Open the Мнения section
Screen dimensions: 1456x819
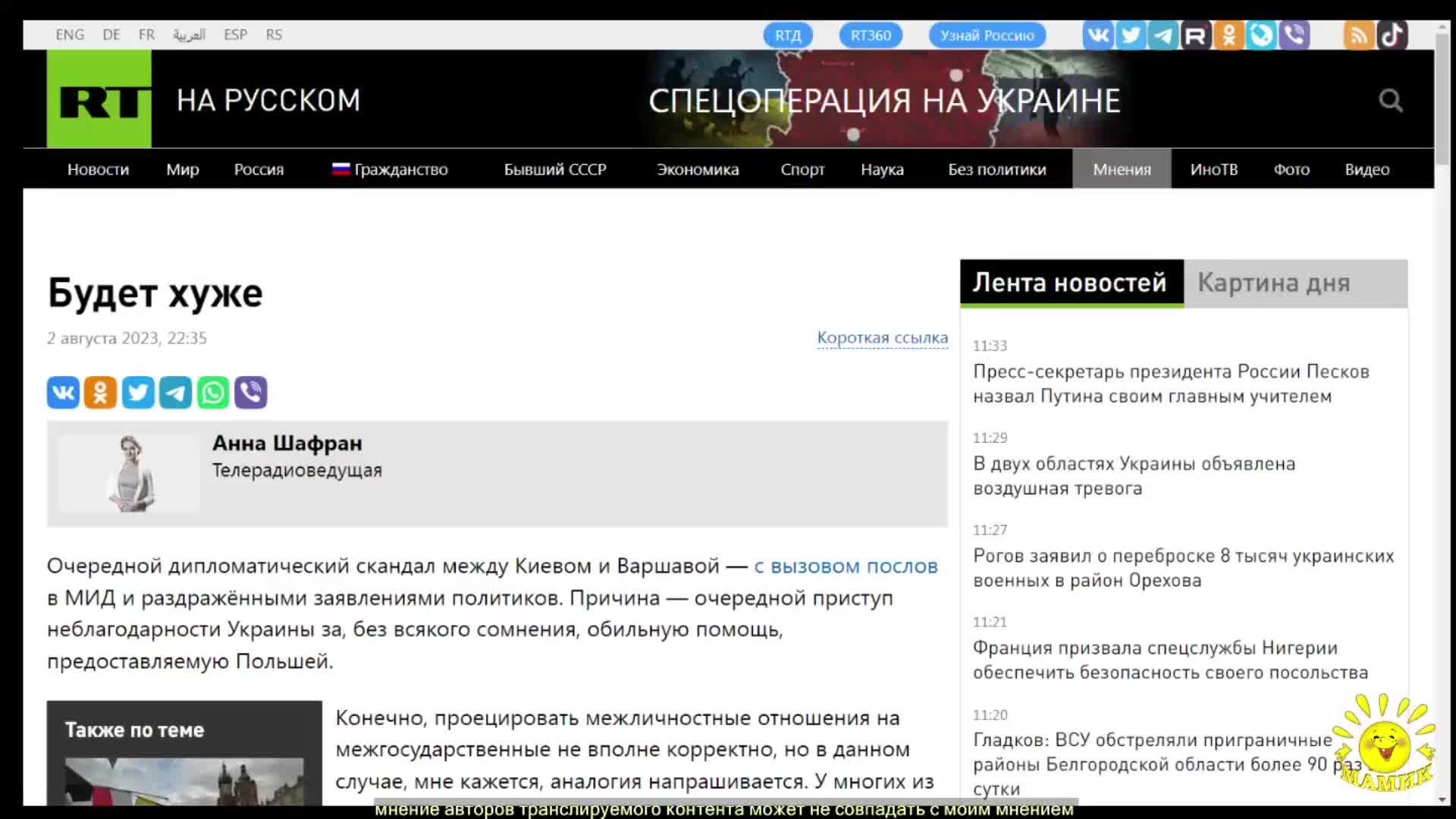click(x=1122, y=169)
